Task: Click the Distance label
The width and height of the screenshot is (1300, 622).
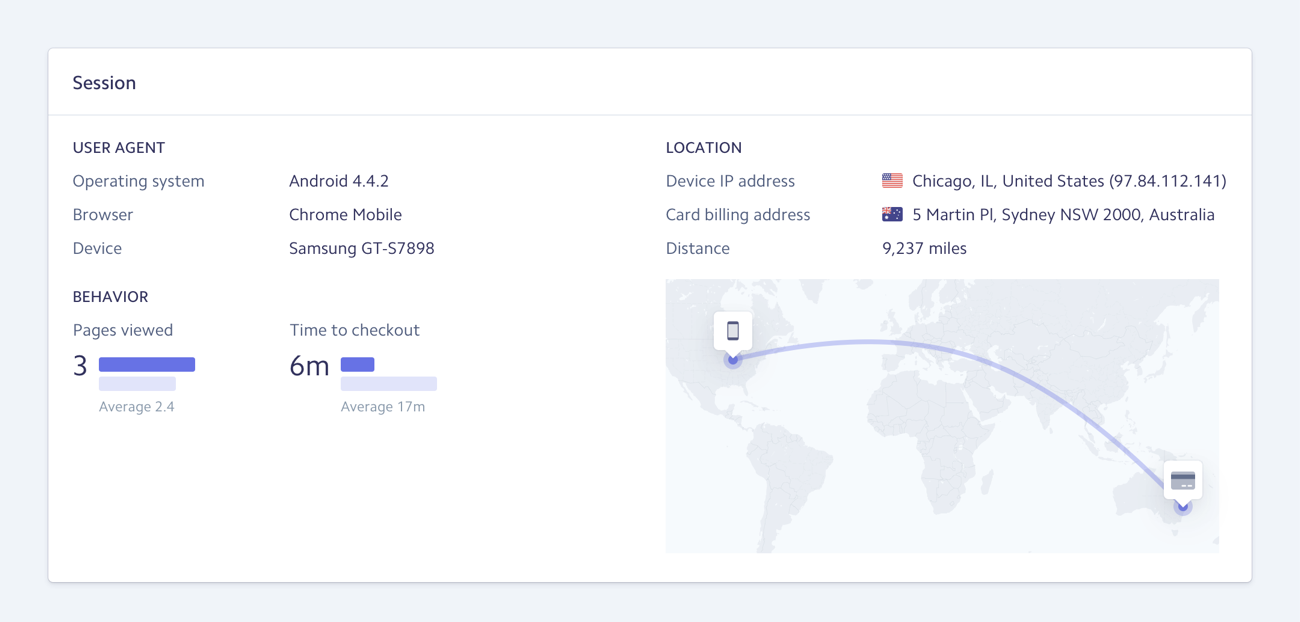Action: pyautogui.click(x=698, y=248)
